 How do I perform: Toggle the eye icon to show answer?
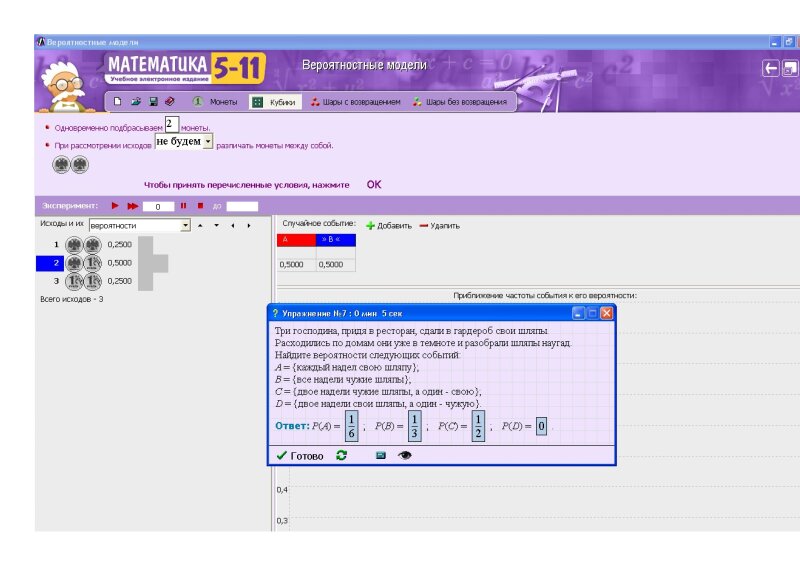[405, 455]
